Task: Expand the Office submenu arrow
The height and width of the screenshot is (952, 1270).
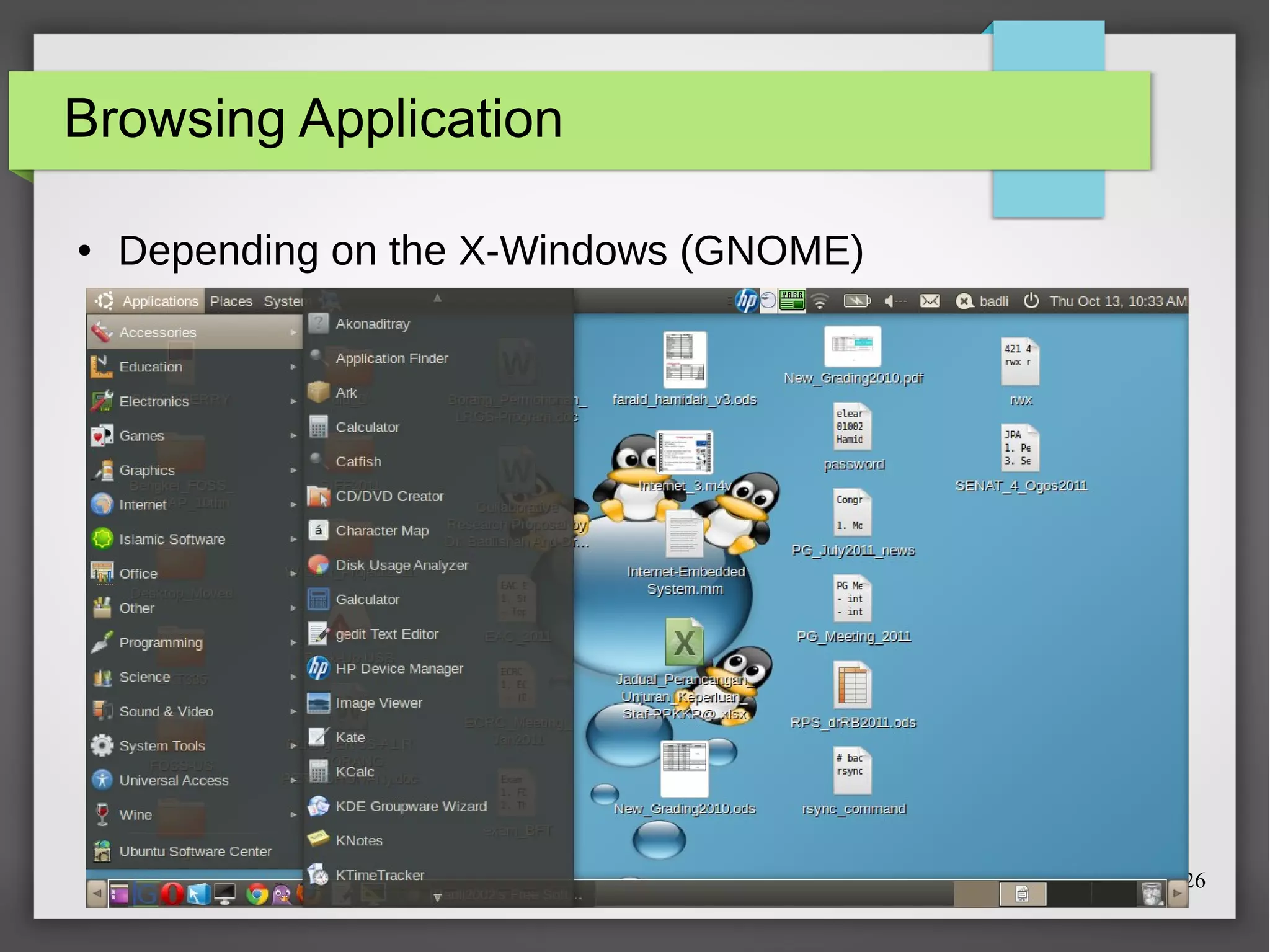Action: coord(293,574)
